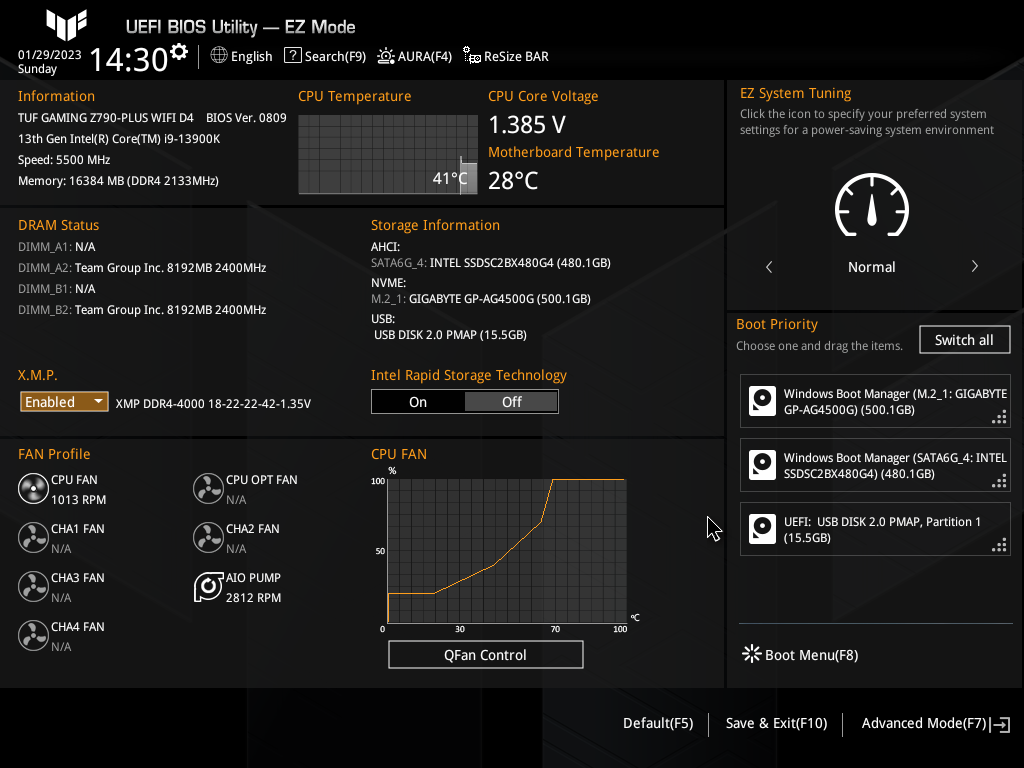Click the 'Normal' tuning mode label
Image resolution: width=1024 pixels, height=768 pixels.
pos(871,266)
